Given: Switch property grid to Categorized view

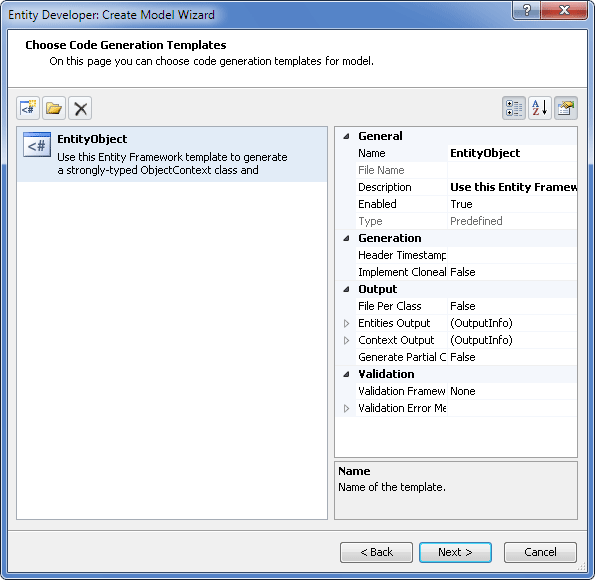Looking at the screenshot, I should (514, 108).
